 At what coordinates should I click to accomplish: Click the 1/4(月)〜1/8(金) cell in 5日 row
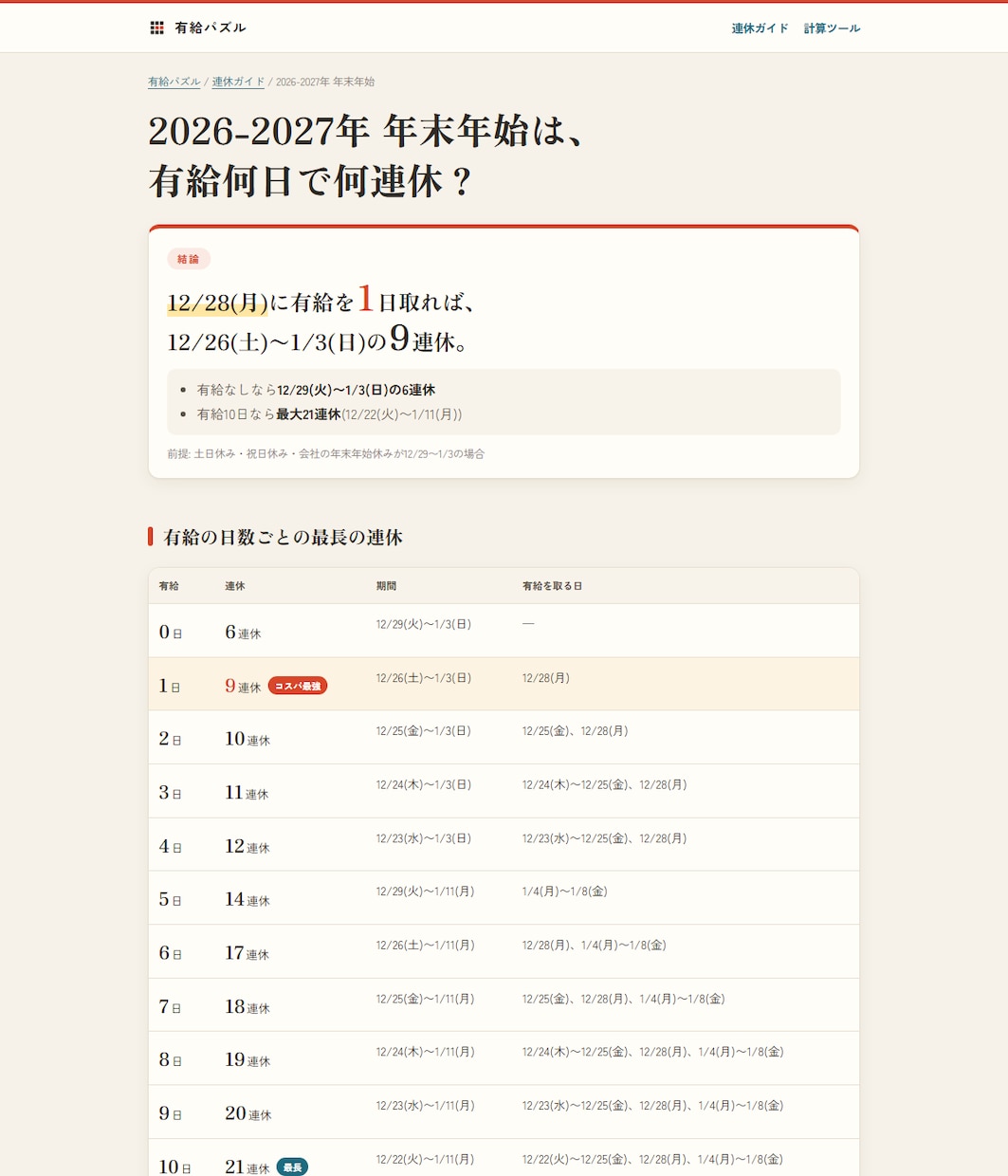(565, 891)
